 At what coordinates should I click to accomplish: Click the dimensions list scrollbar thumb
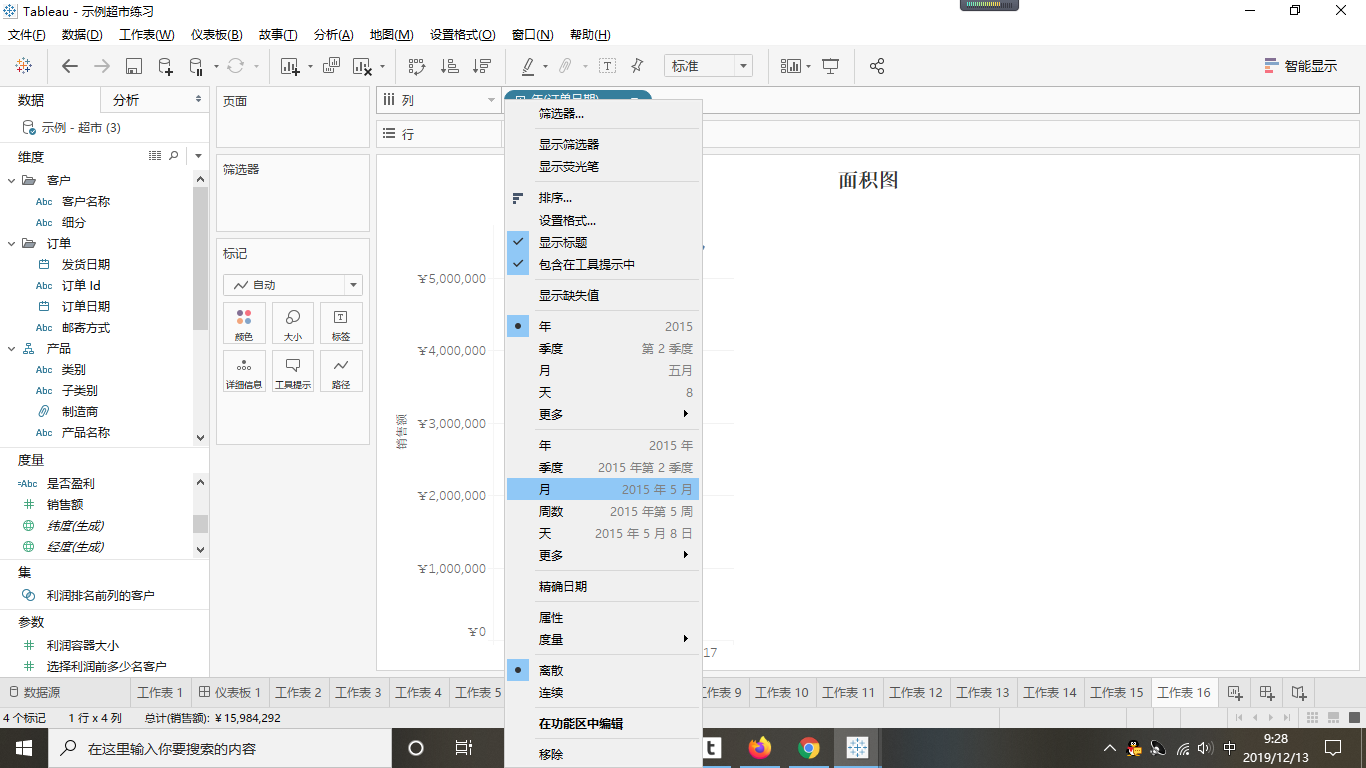pos(200,258)
